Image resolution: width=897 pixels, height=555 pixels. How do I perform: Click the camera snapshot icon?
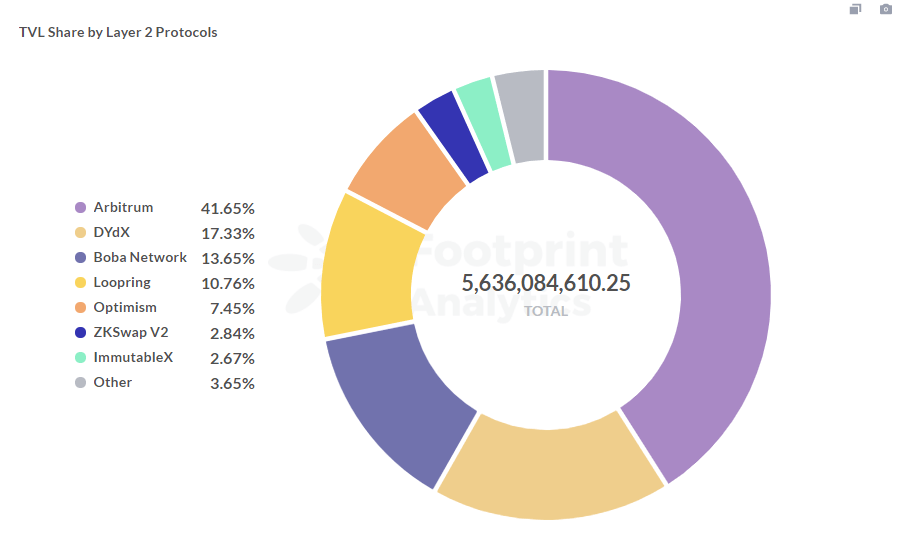[x=885, y=9]
